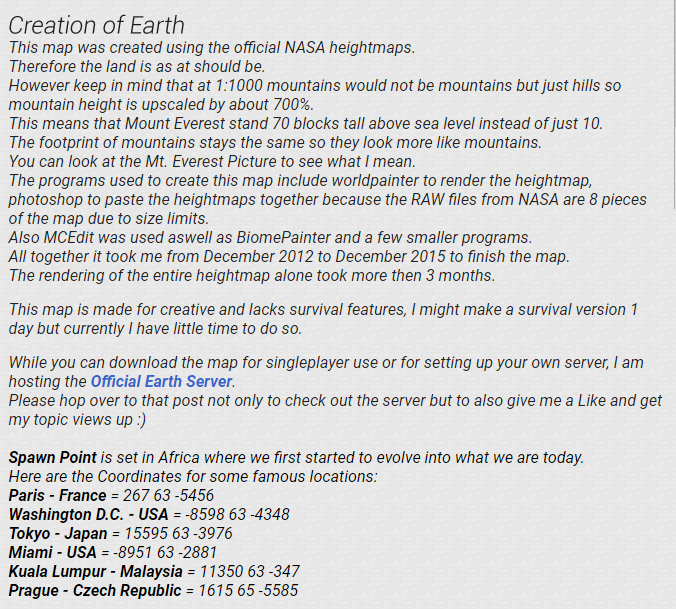The width and height of the screenshot is (676, 609).
Task: Click the Tokyo - Japan location label
Action: [58, 533]
